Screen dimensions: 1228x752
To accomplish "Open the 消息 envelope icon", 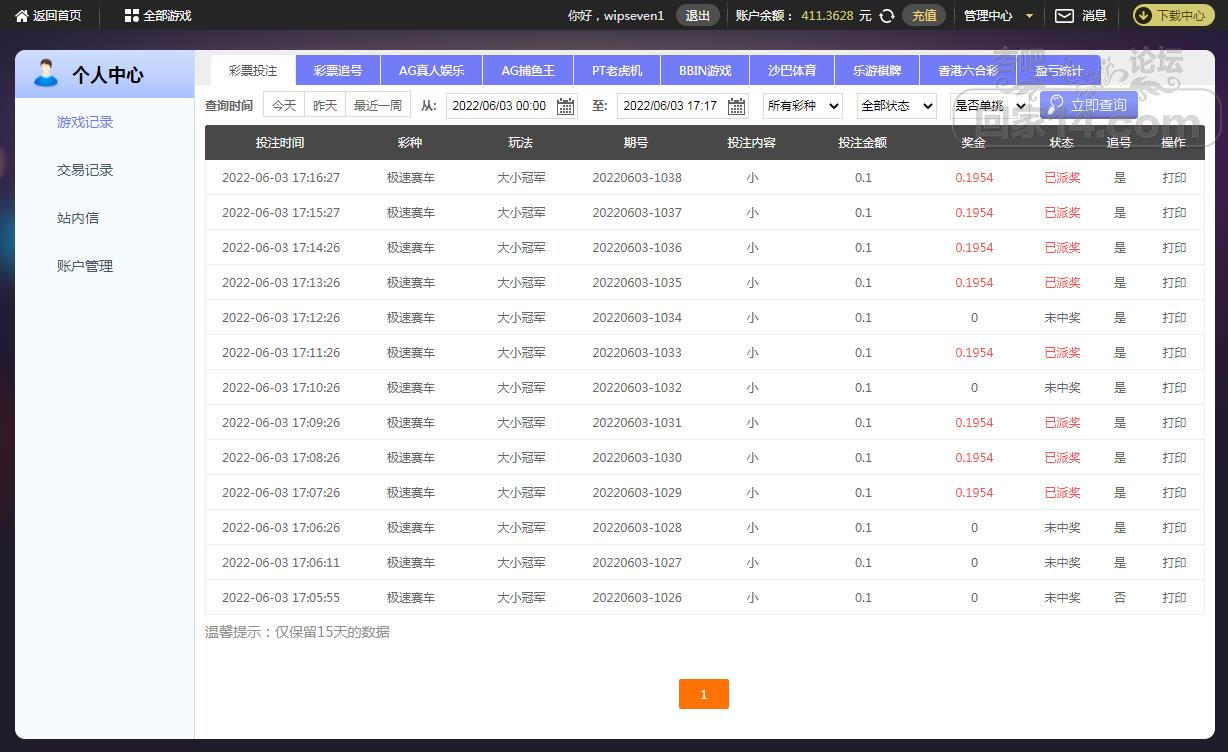I will point(1065,16).
